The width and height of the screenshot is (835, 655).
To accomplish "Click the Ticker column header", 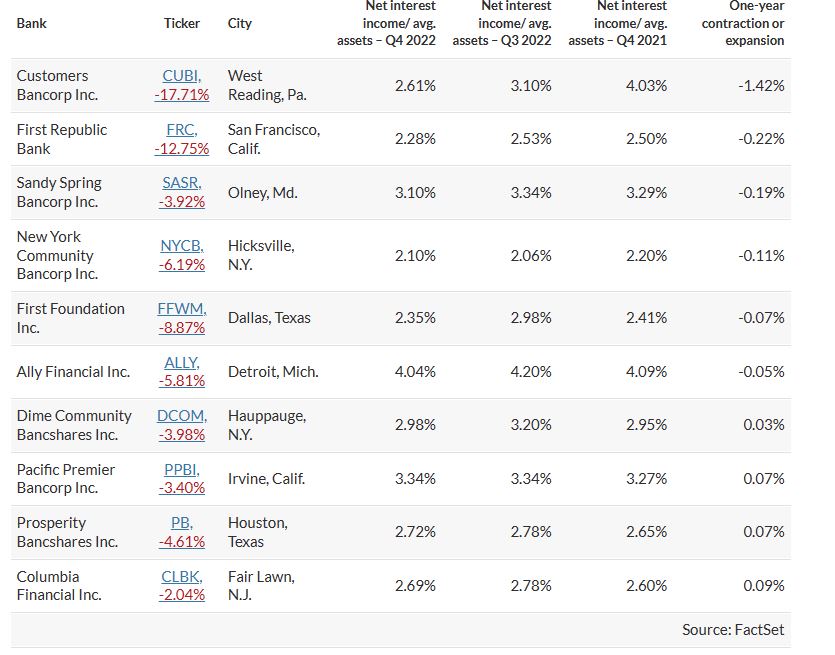I will 182,23.
